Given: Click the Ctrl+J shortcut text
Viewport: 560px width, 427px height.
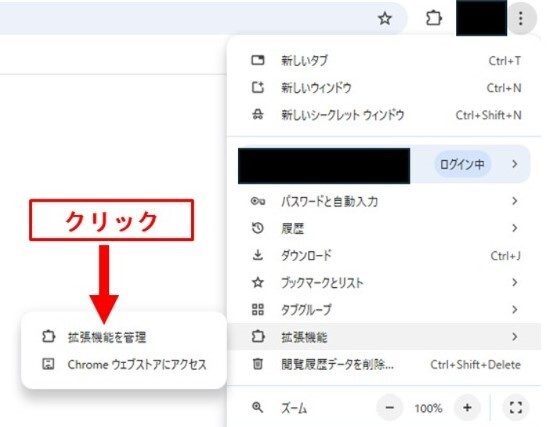Looking at the screenshot, I should tap(505, 256).
